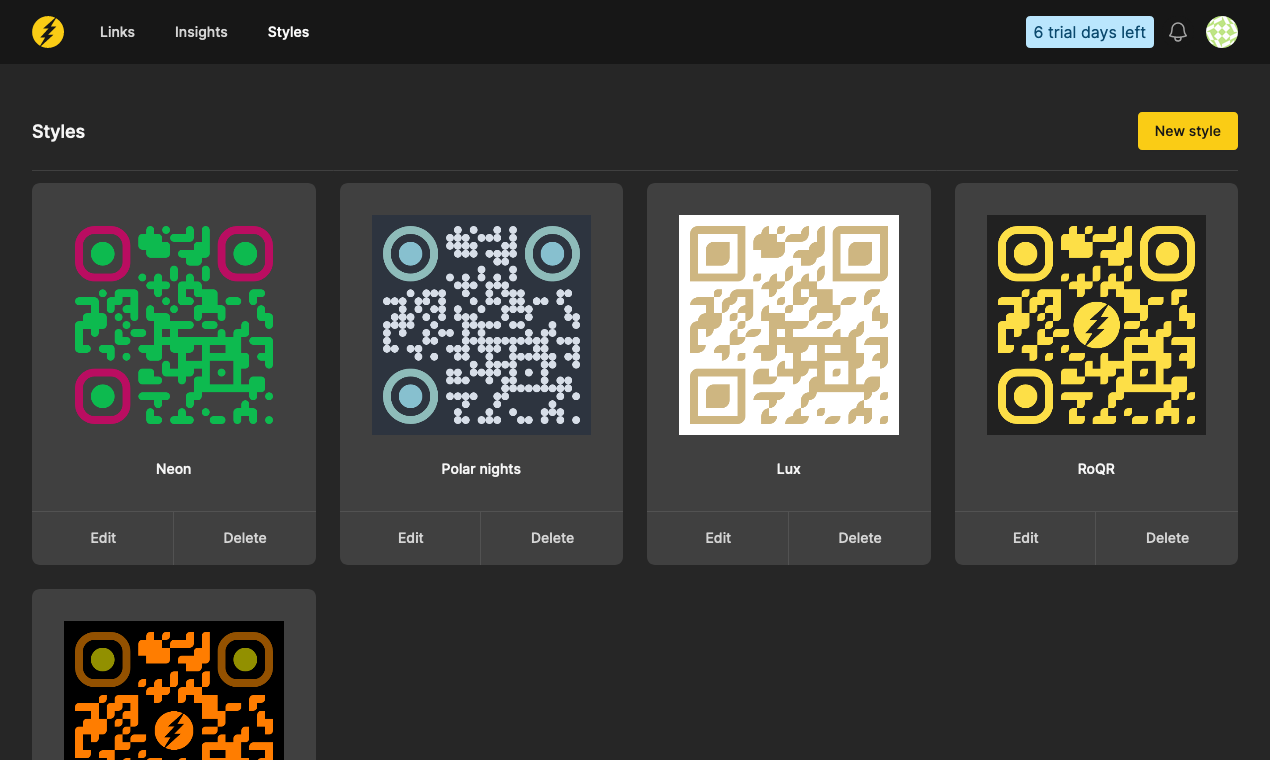
Task: Click the Polar nights style name
Action: click(x=481, y=469)
